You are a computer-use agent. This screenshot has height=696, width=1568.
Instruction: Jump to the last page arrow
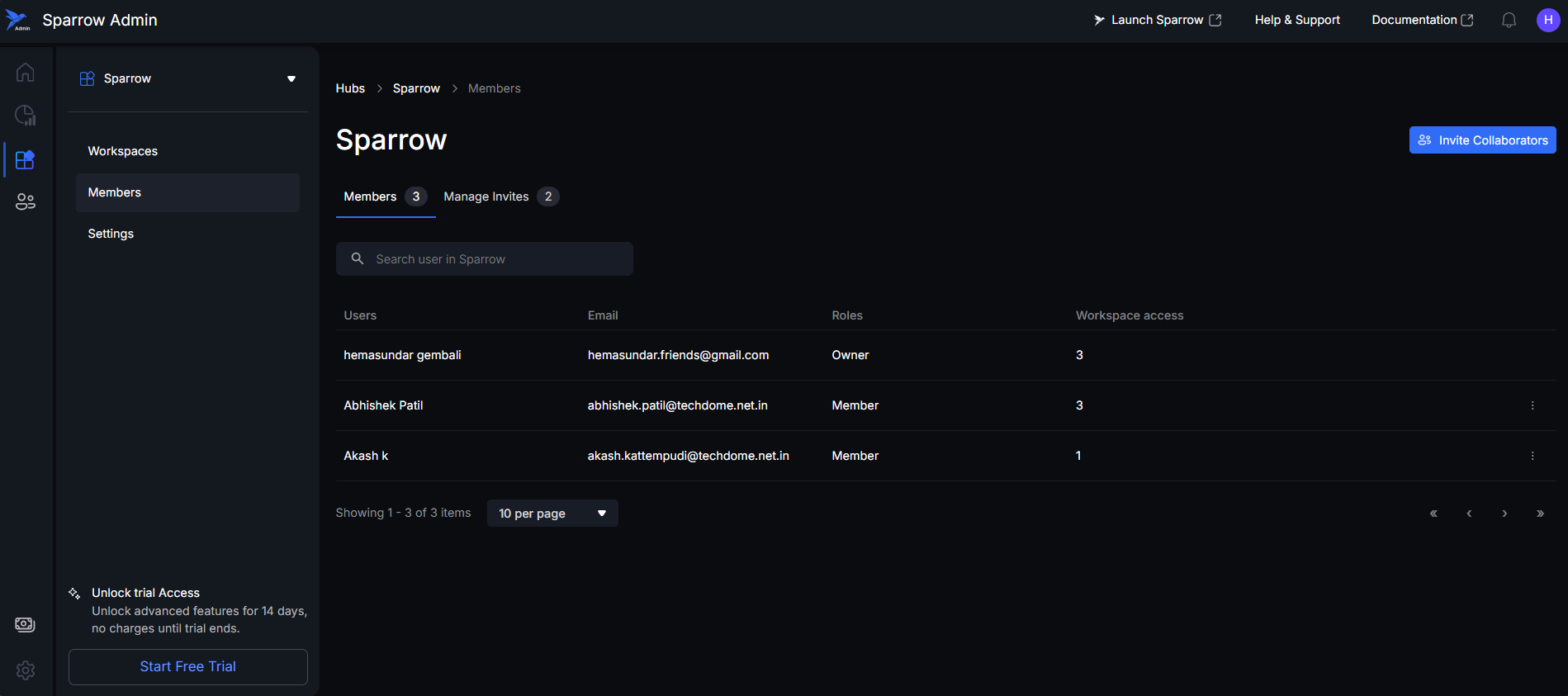(1540, 514)
